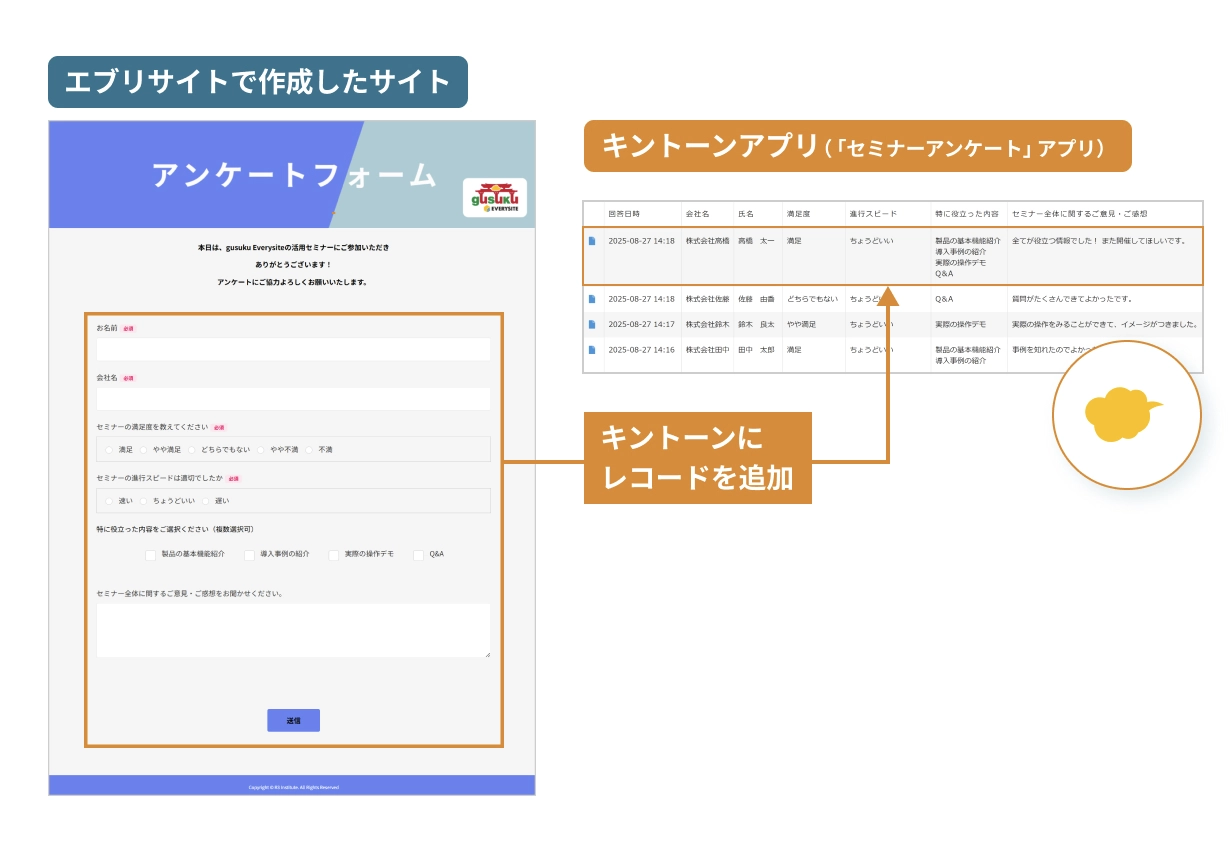This screenshot has height=852, width=1228.
Task: Click the 株式会社高橋 cell
Action: 707,241
